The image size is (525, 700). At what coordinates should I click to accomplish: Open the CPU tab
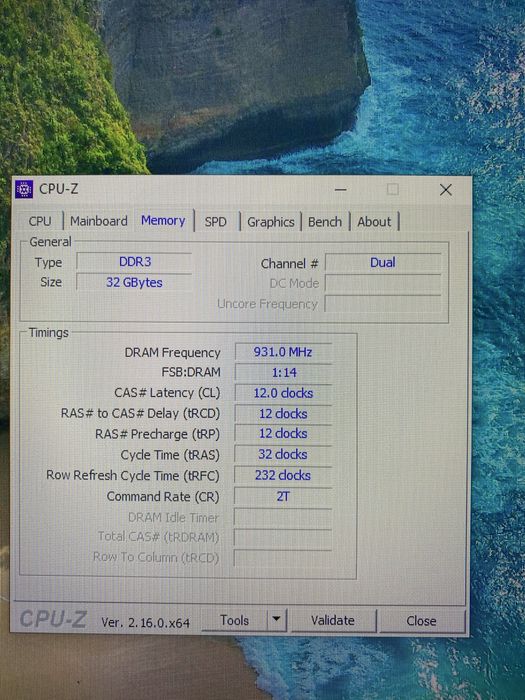40,221
